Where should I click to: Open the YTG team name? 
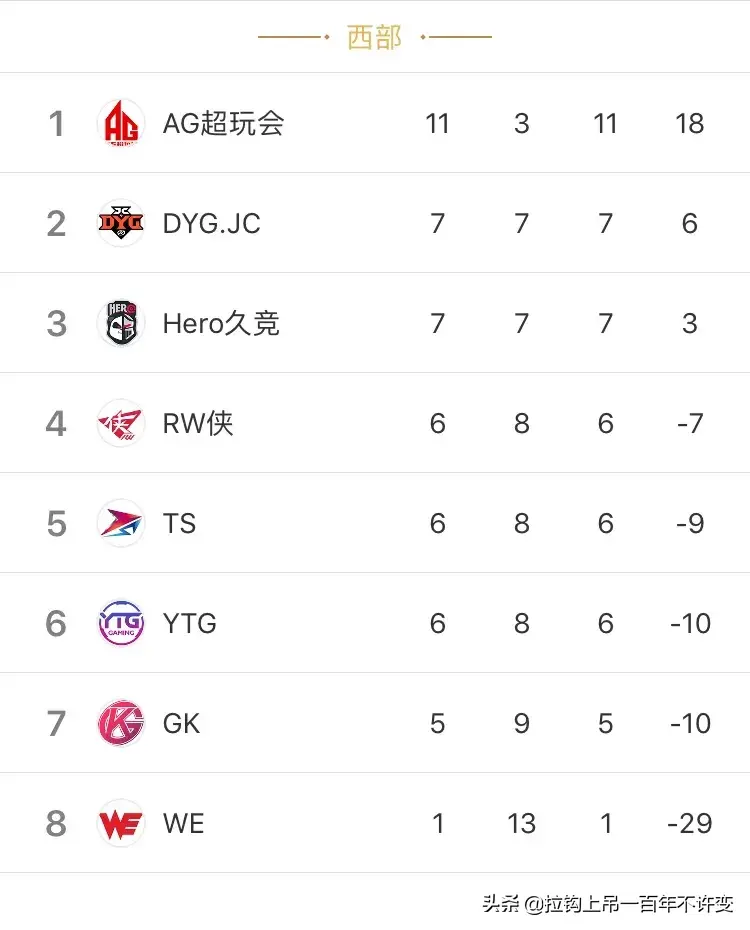tap(189, 623)
